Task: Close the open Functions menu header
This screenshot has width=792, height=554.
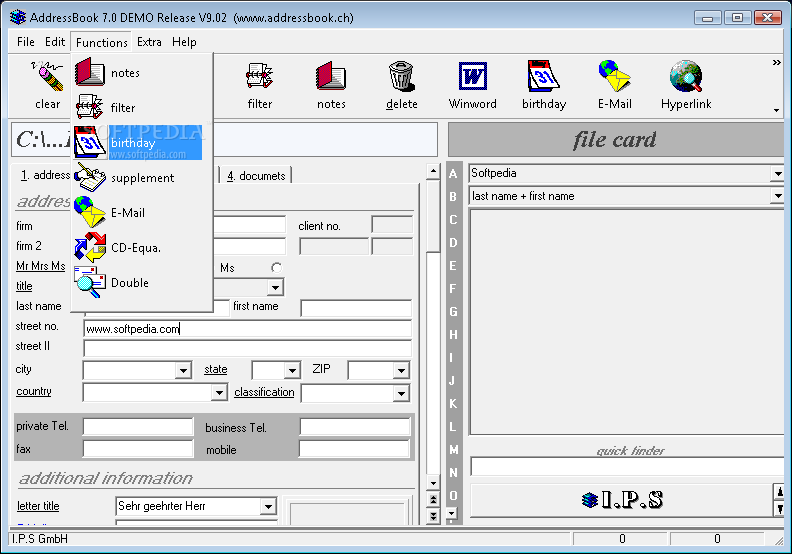Action: (101, 42)
